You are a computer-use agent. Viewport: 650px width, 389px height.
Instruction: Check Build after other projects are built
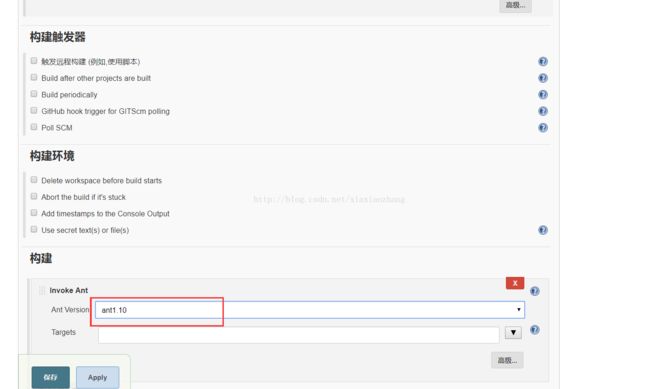[34, 78]
